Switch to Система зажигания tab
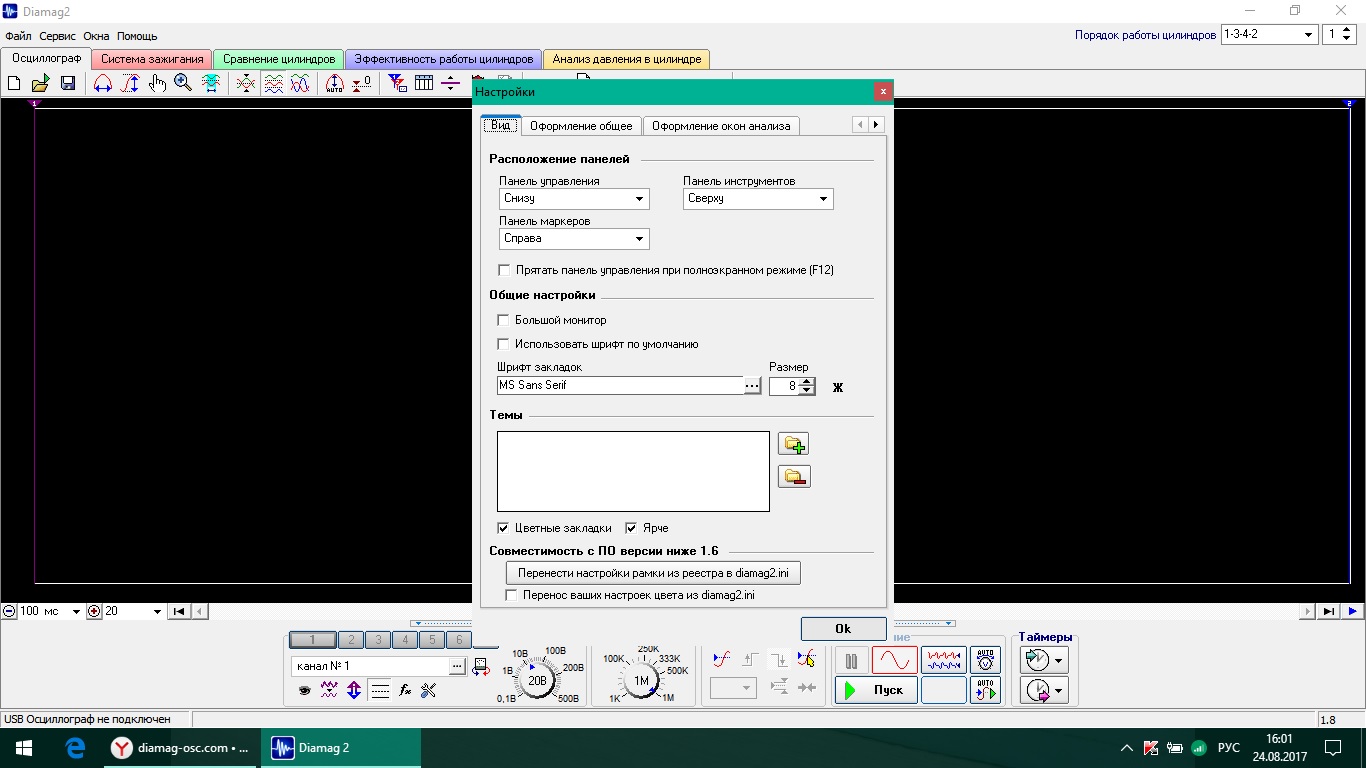The height and width of the screenshot is (768, 1366). 151,59
